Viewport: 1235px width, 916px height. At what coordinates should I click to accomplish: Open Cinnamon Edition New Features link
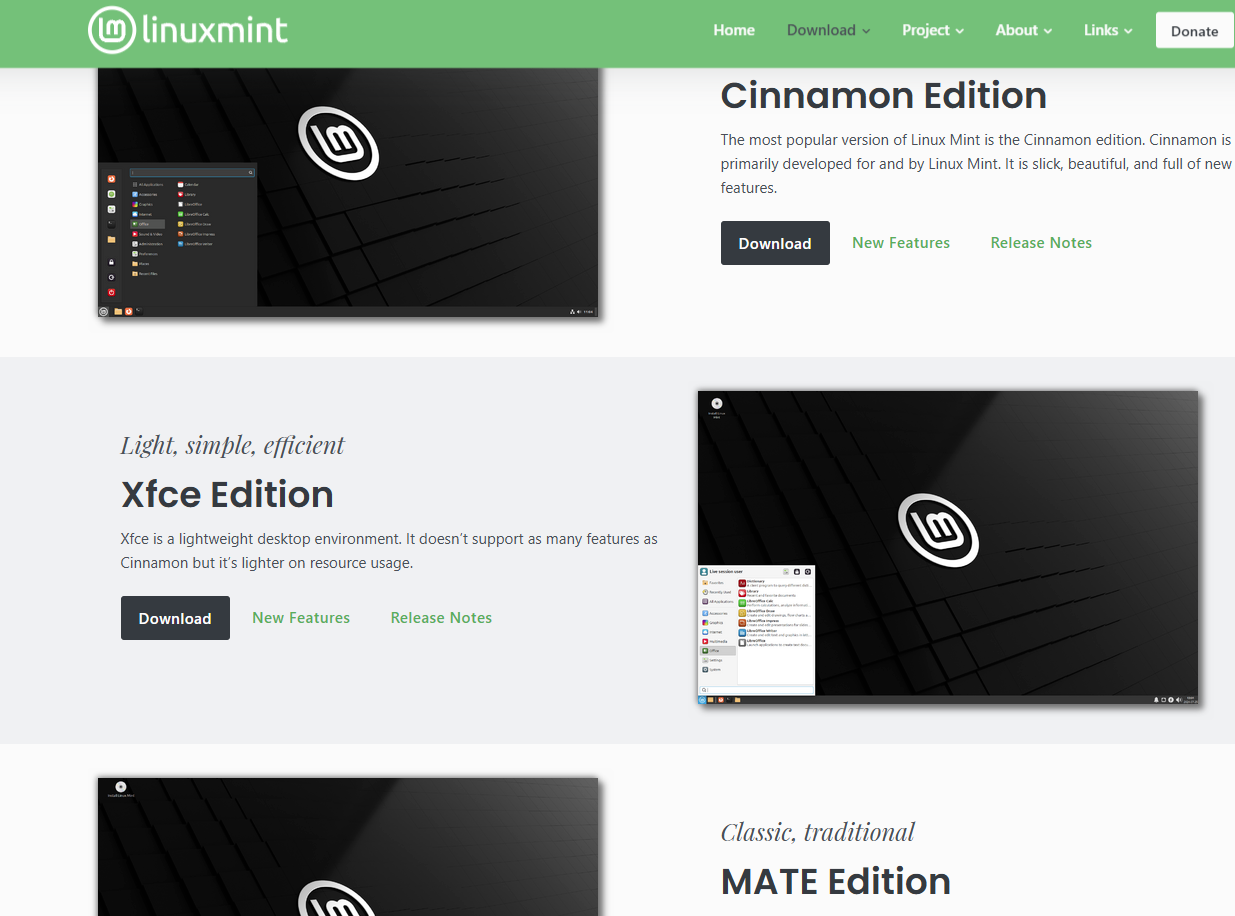[901, 243]
